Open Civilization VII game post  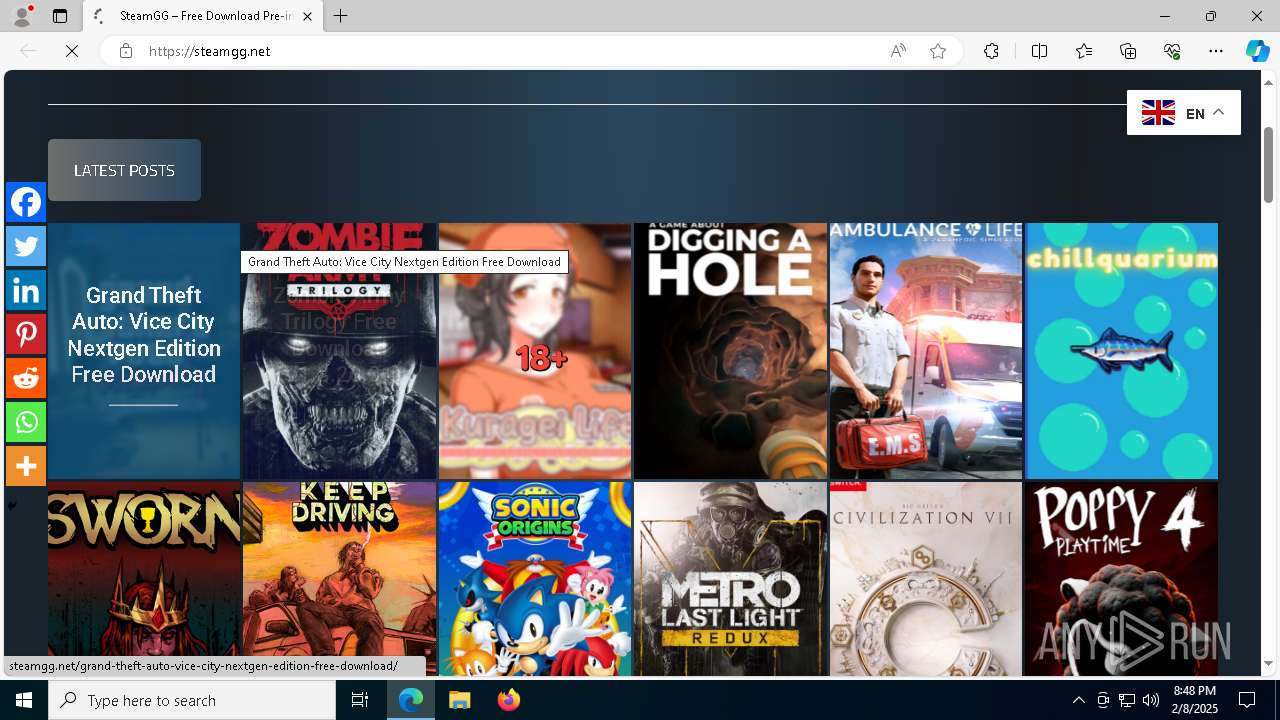[x=926, y=579]
